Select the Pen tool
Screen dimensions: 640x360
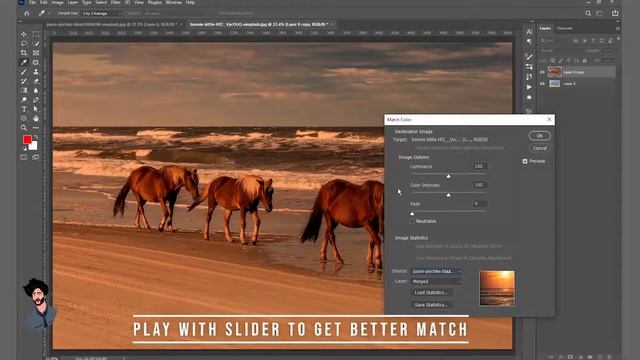click(x=36, y=100)
